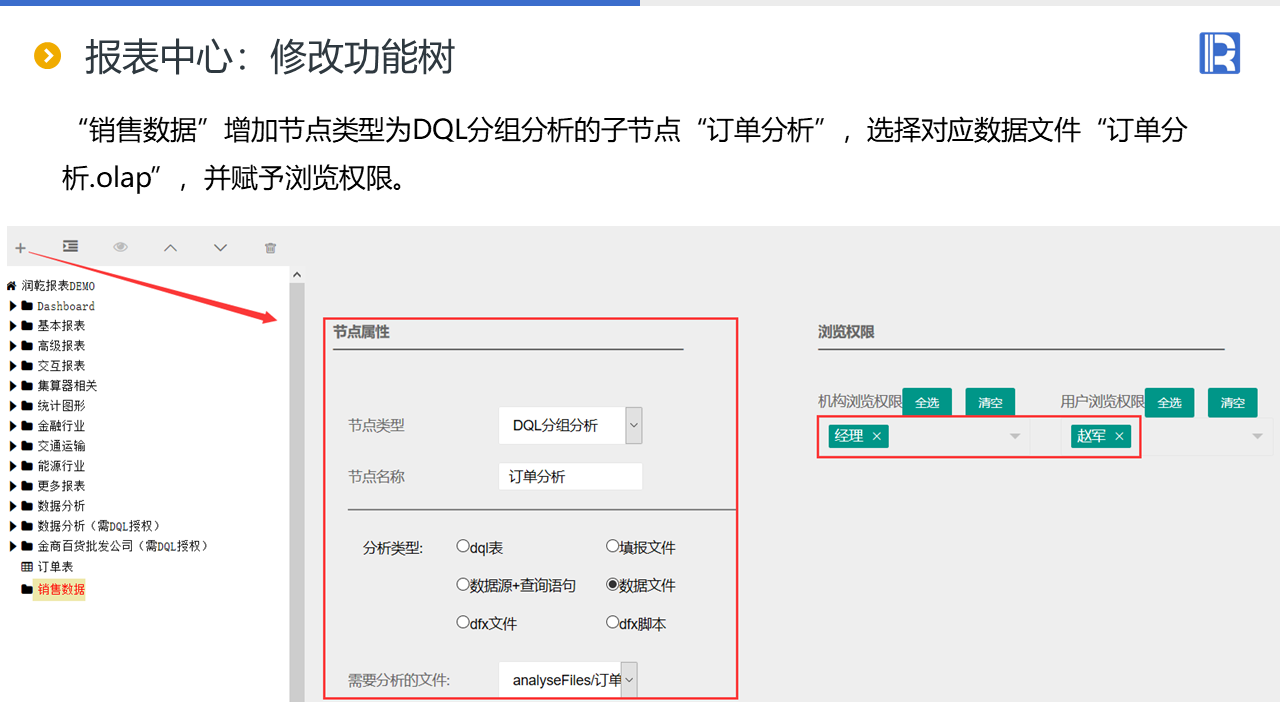Select the 数据文件 radio button

tap(613, 584)
